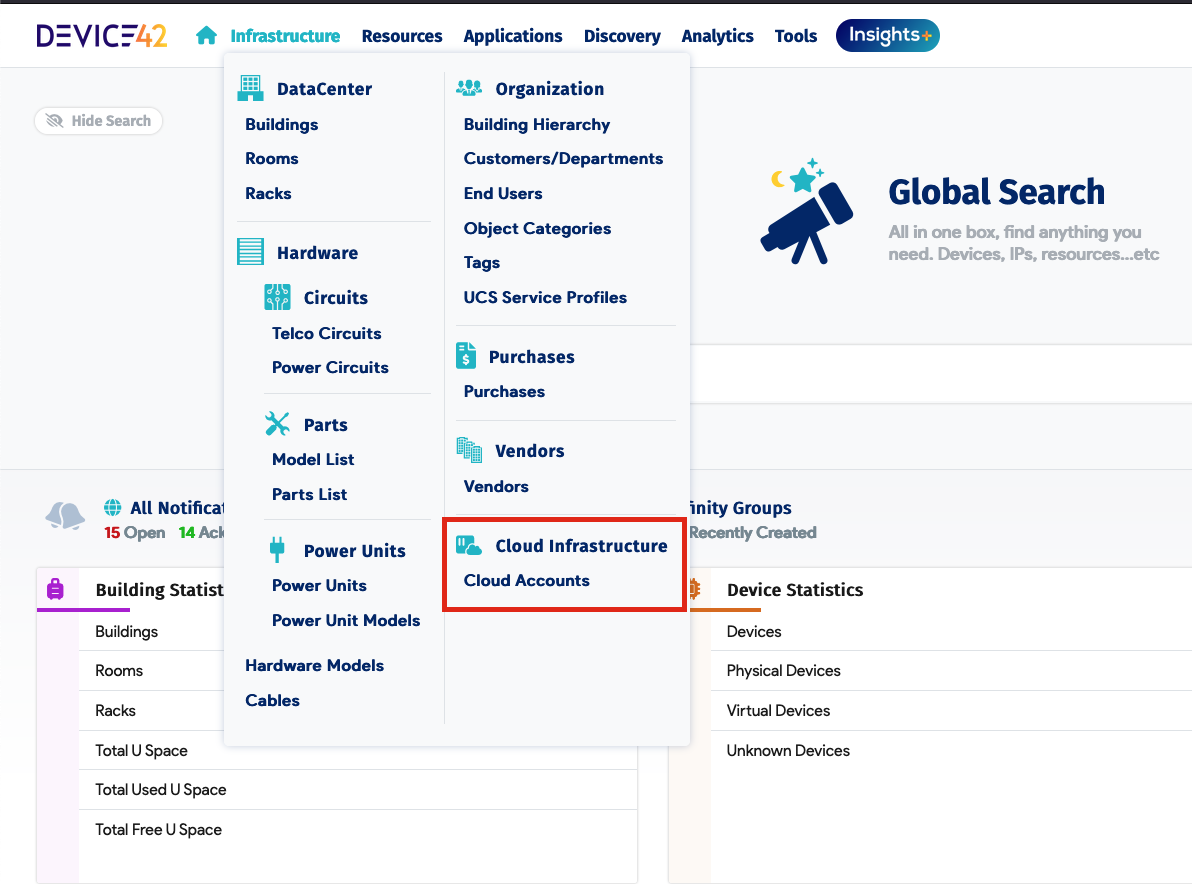Select End Users

tap(503, 194)
